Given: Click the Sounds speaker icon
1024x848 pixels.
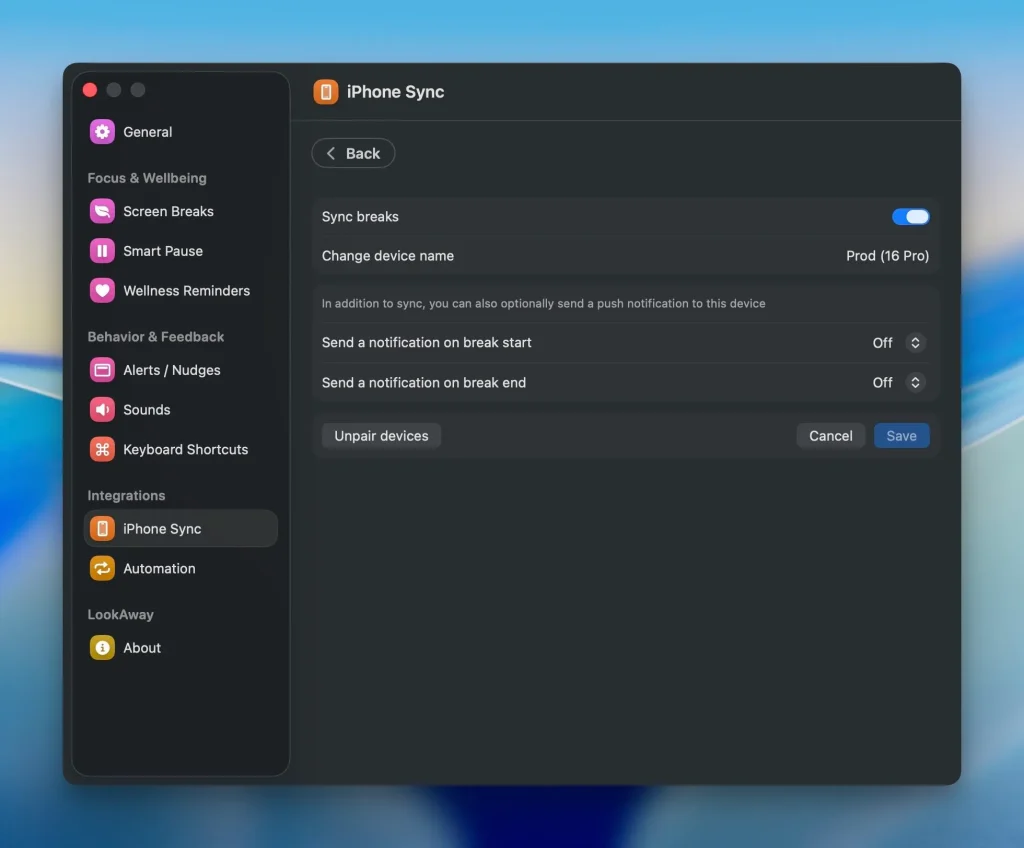Looking at the screenshot, I should click(102, 410).
